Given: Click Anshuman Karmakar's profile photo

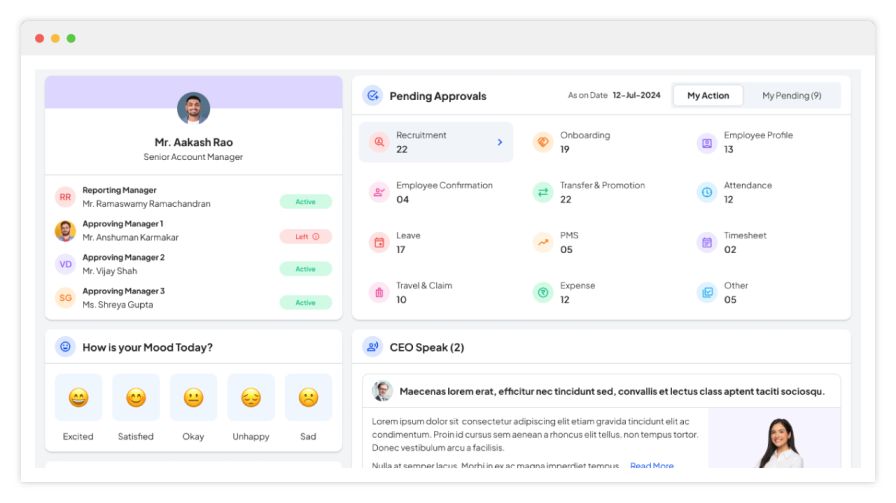Looking at the screenshot, I should point(65,230).
